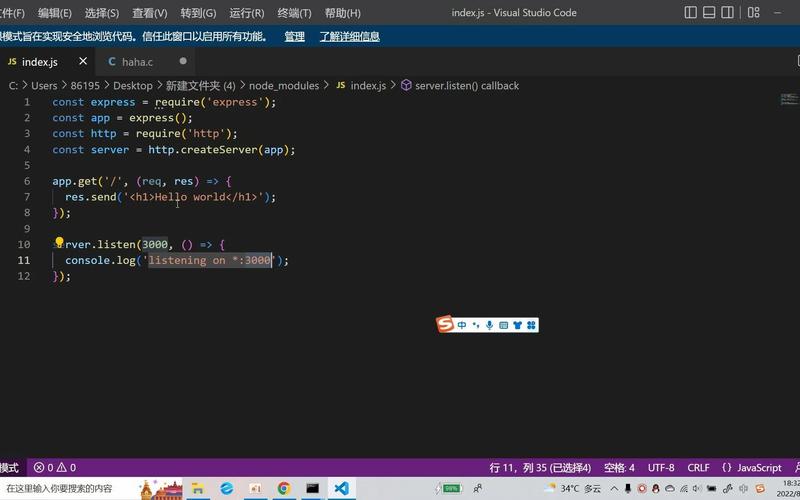Open the 34°C 多云 weather widget
Image resolution: width=800 pixels, height=500 pixels.
(x=573, y=488)
